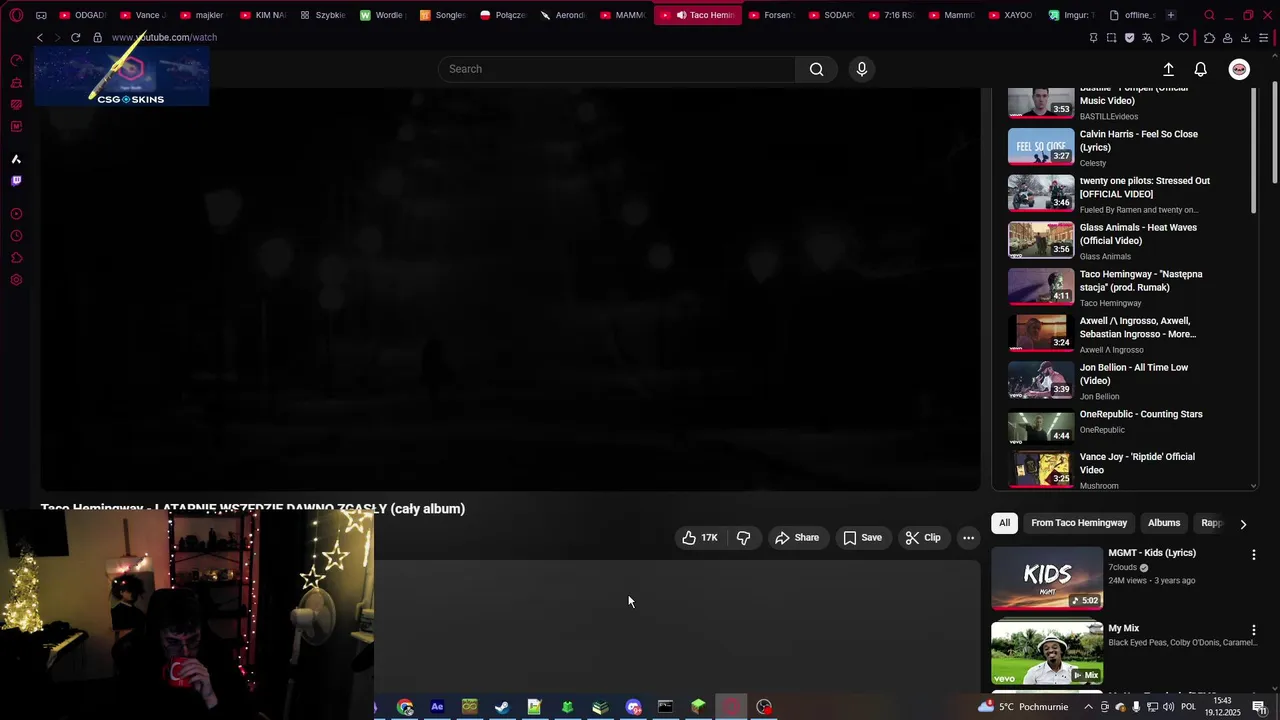Viewport: 1280px width, 720px height.
Task: Open Settings gear icon in sidebar
Action: pos(16,280)
